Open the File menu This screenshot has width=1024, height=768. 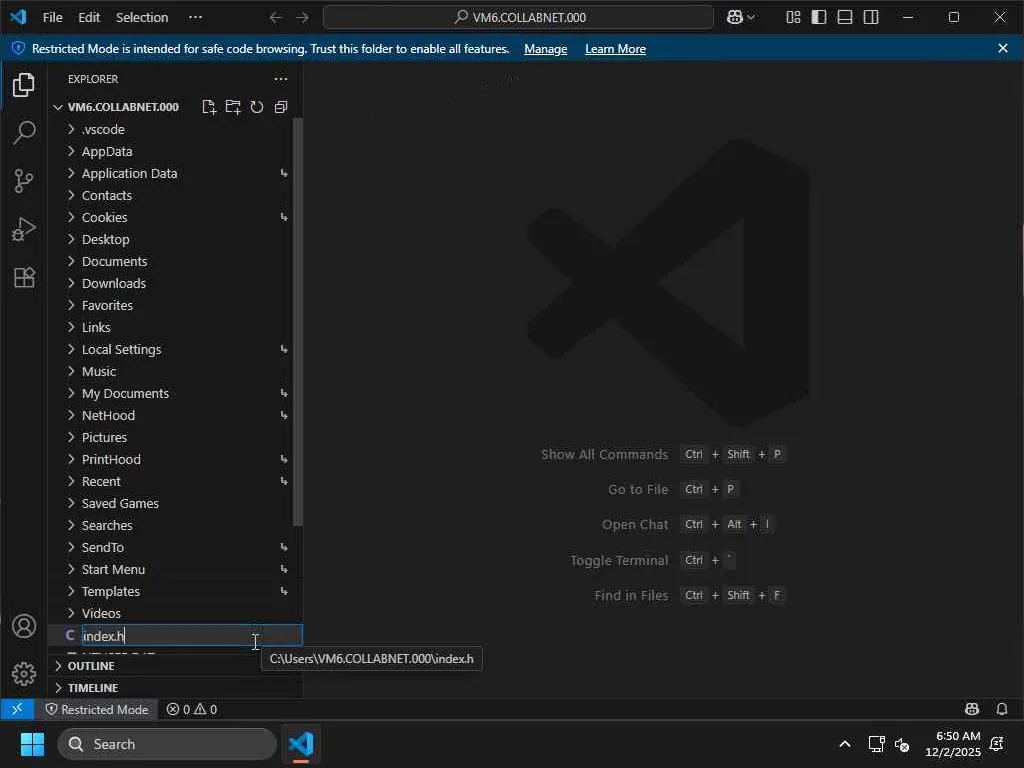[x=52, y=18]
